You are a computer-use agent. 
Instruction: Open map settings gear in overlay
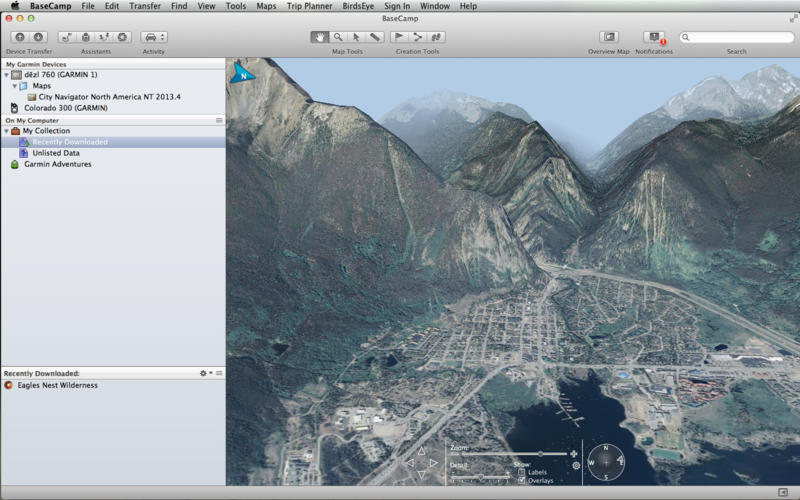click(576, 465)
